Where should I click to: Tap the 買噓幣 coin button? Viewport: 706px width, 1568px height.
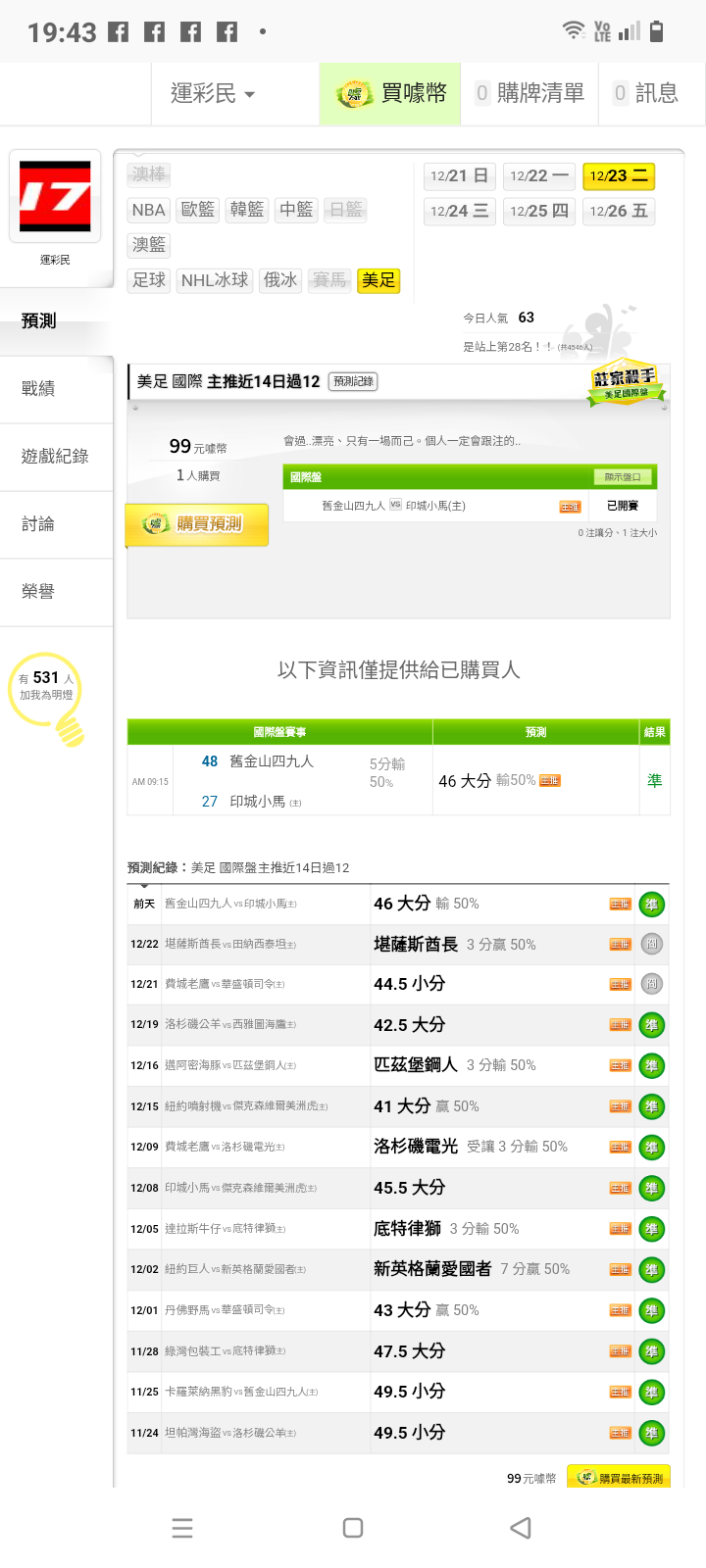(390, 93)
